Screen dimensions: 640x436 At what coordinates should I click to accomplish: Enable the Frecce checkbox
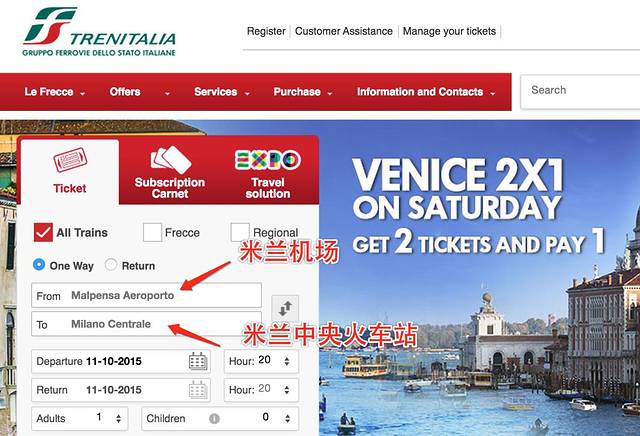coord(152,232)
